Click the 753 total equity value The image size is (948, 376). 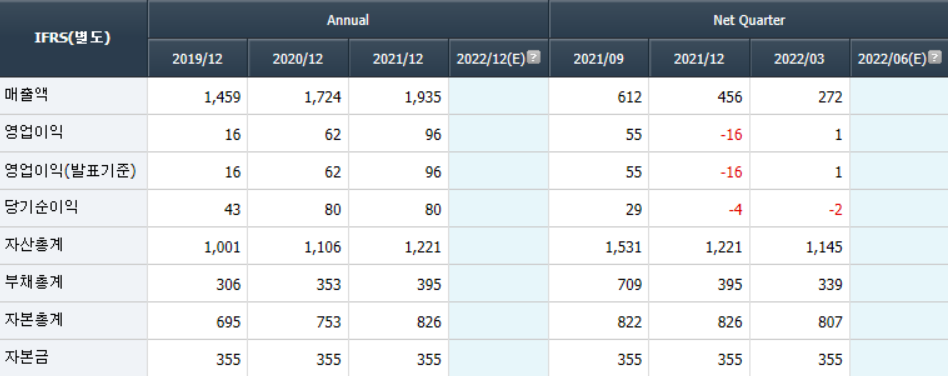329,322
